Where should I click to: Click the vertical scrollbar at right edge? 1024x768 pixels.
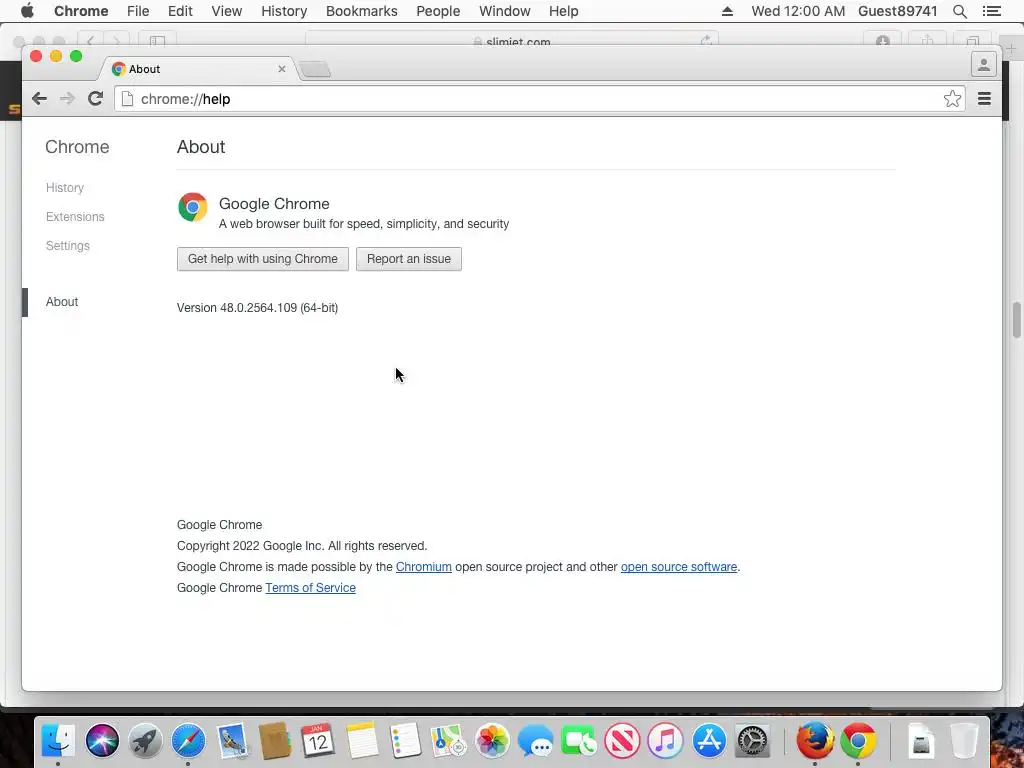point(1017,319)
